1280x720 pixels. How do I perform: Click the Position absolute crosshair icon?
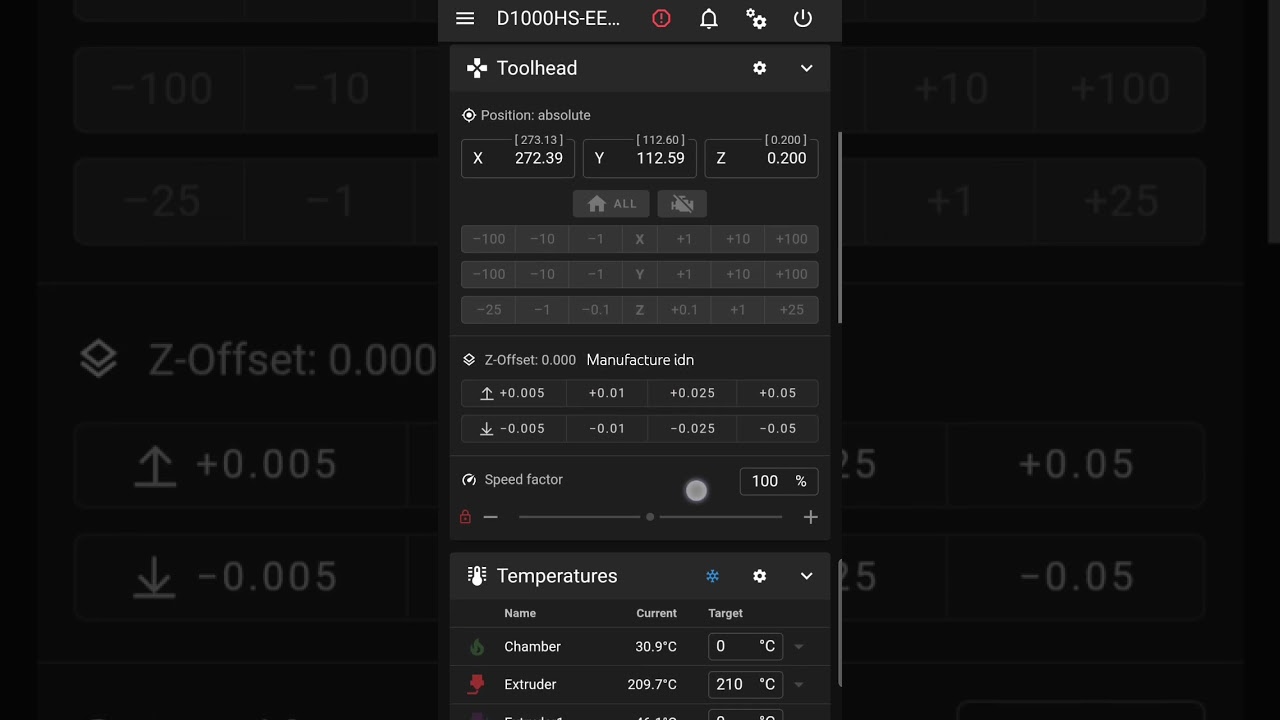[x=469, y=115]
